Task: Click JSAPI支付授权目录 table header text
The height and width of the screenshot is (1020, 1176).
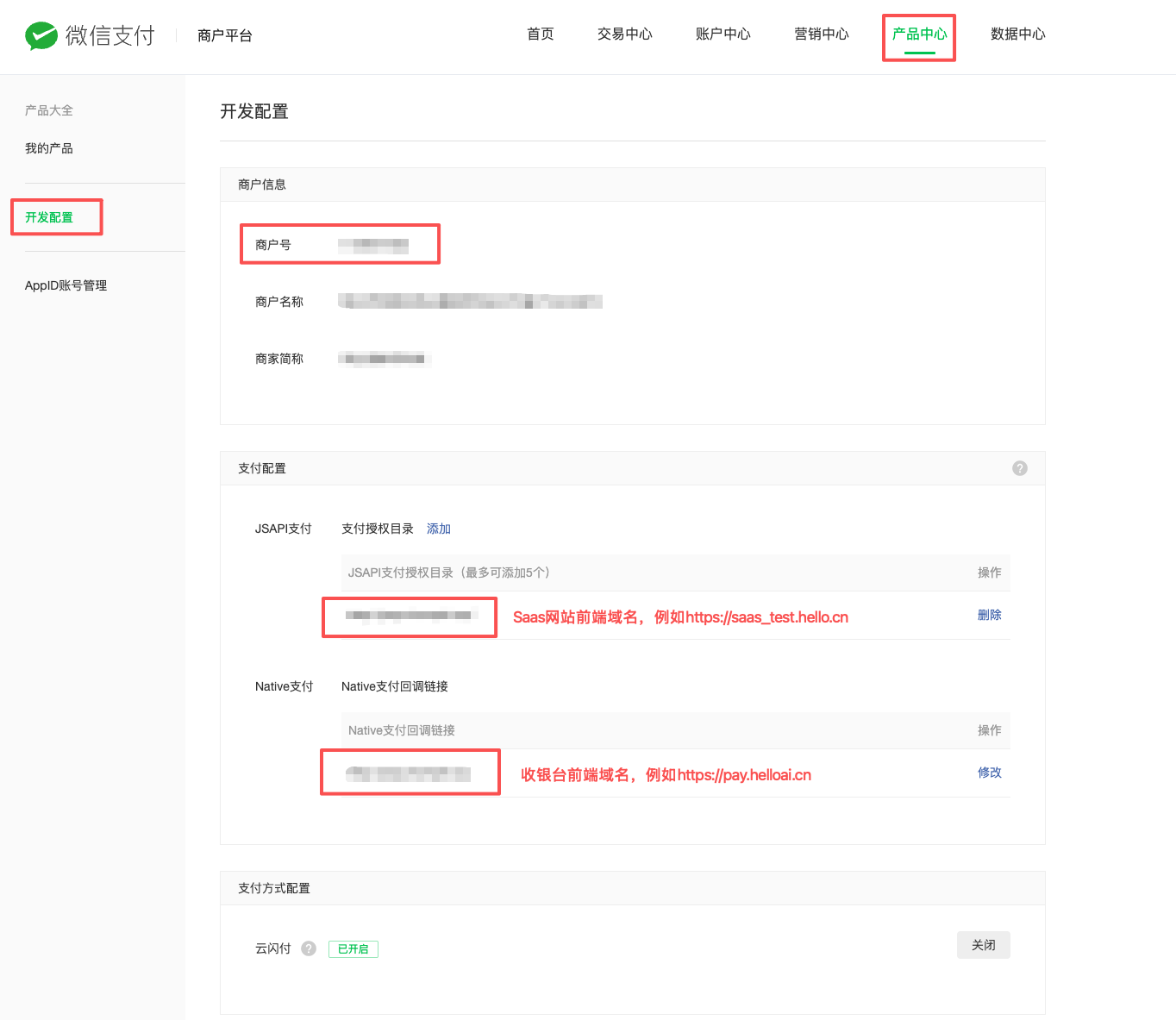Action: pos(449,573)
